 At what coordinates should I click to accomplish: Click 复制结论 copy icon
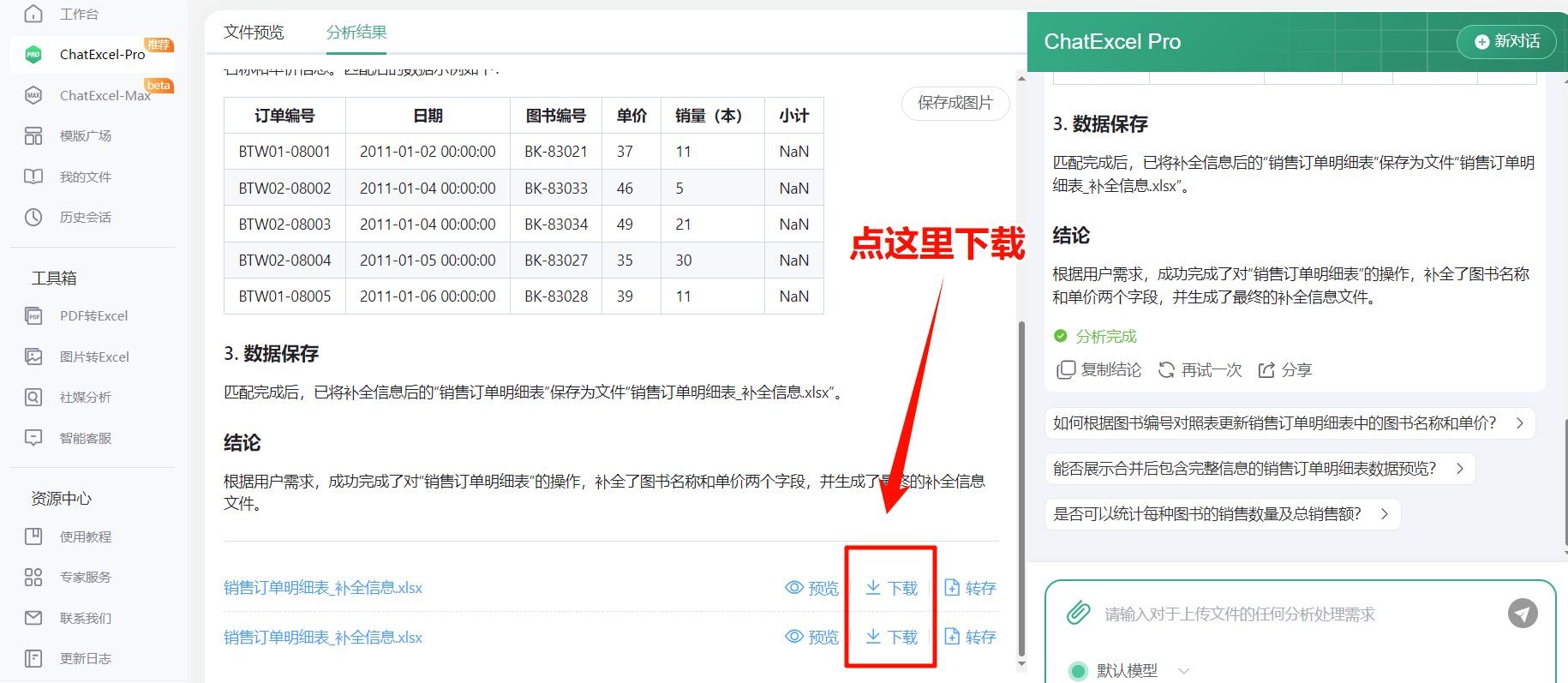(x=1066, y=370)
